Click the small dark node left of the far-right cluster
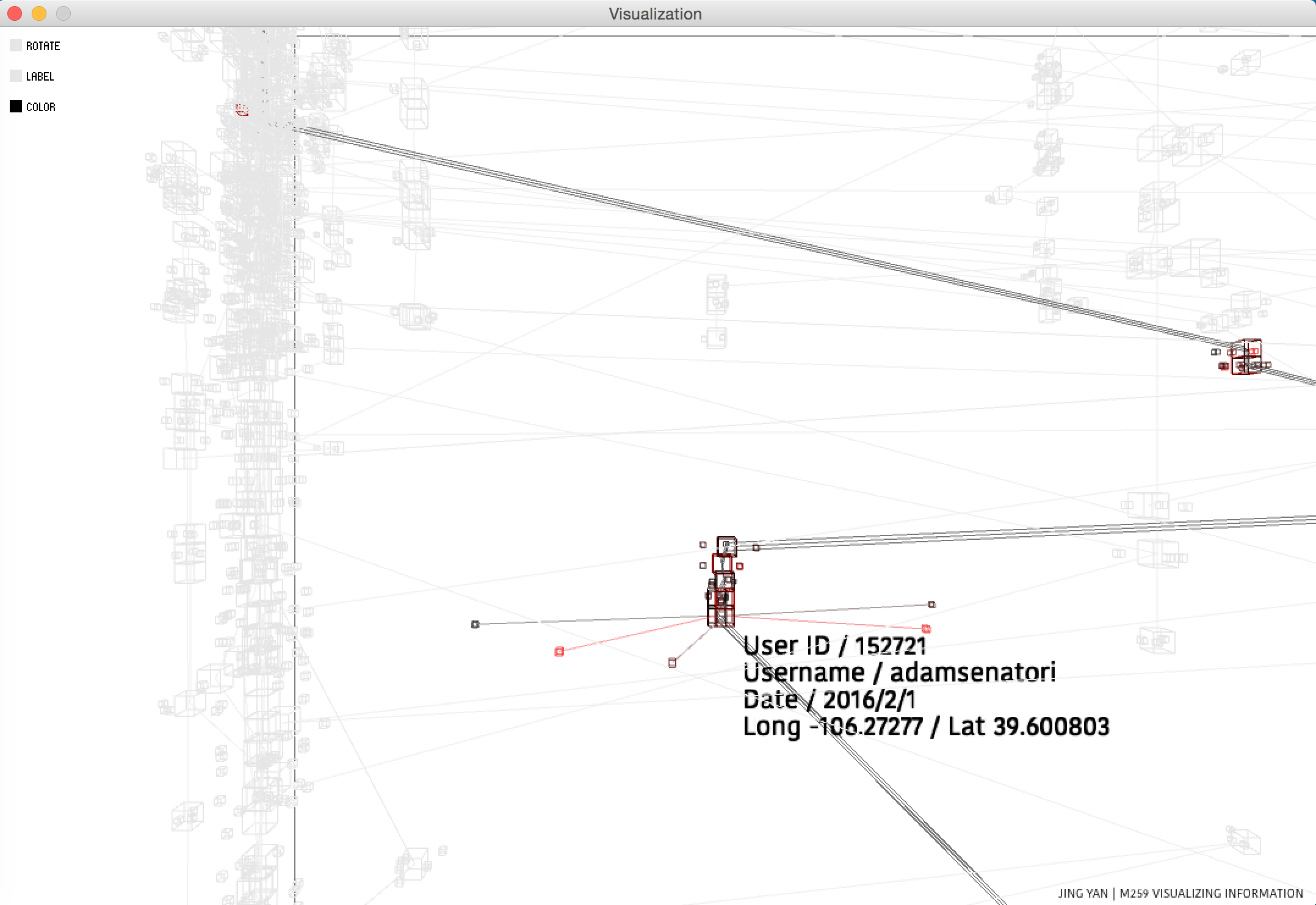 click(x=1215, y=352)
